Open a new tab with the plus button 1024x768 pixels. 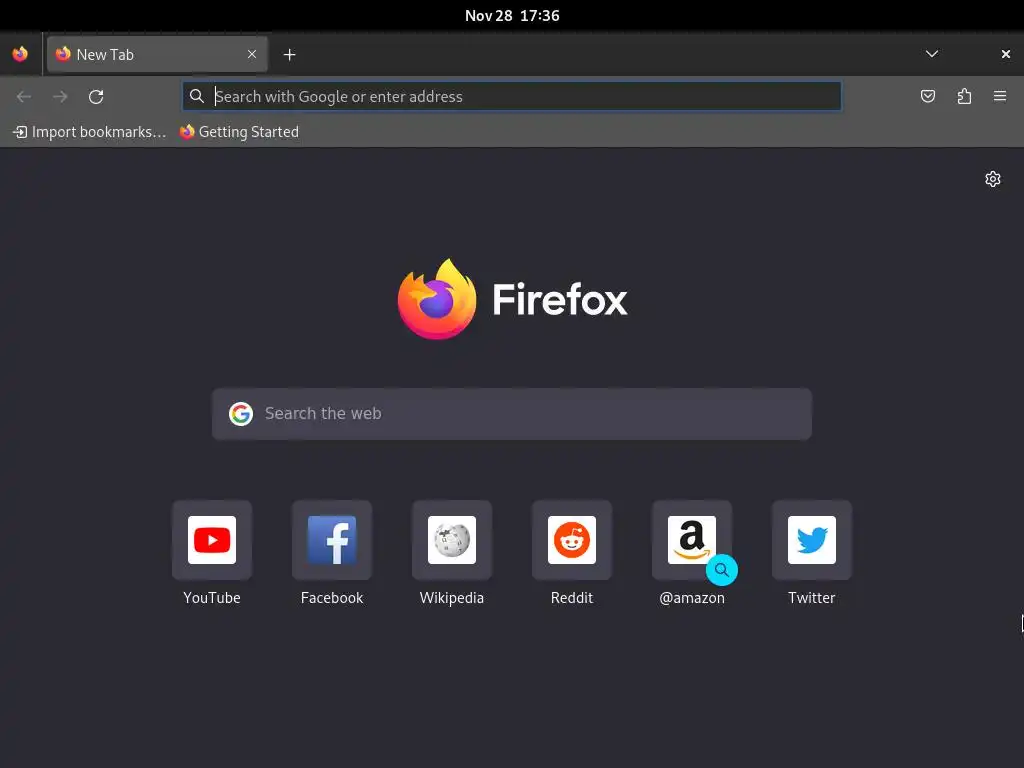tap(289, 55)
